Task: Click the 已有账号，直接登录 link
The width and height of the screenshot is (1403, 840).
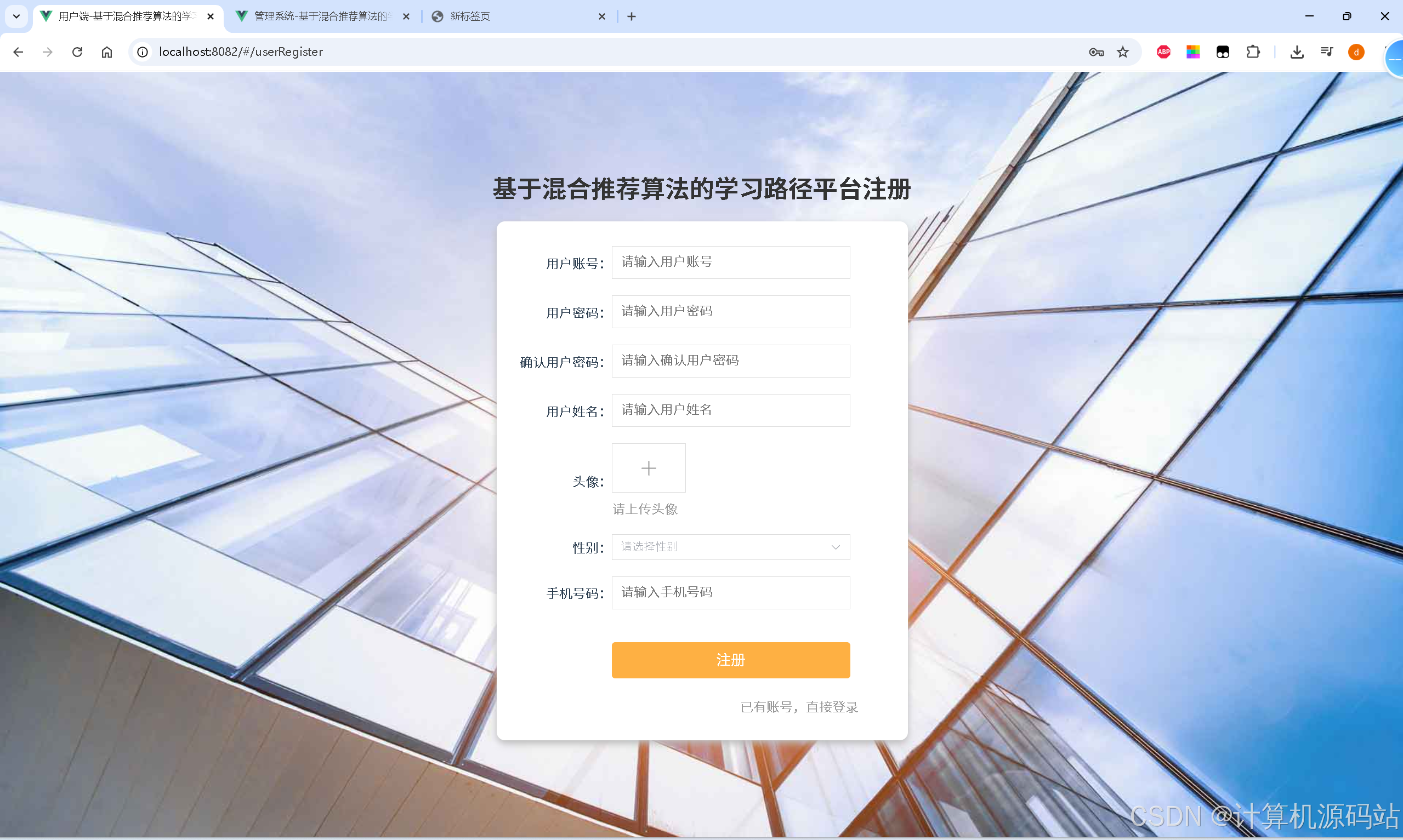Action: click(x=798, y=706)
